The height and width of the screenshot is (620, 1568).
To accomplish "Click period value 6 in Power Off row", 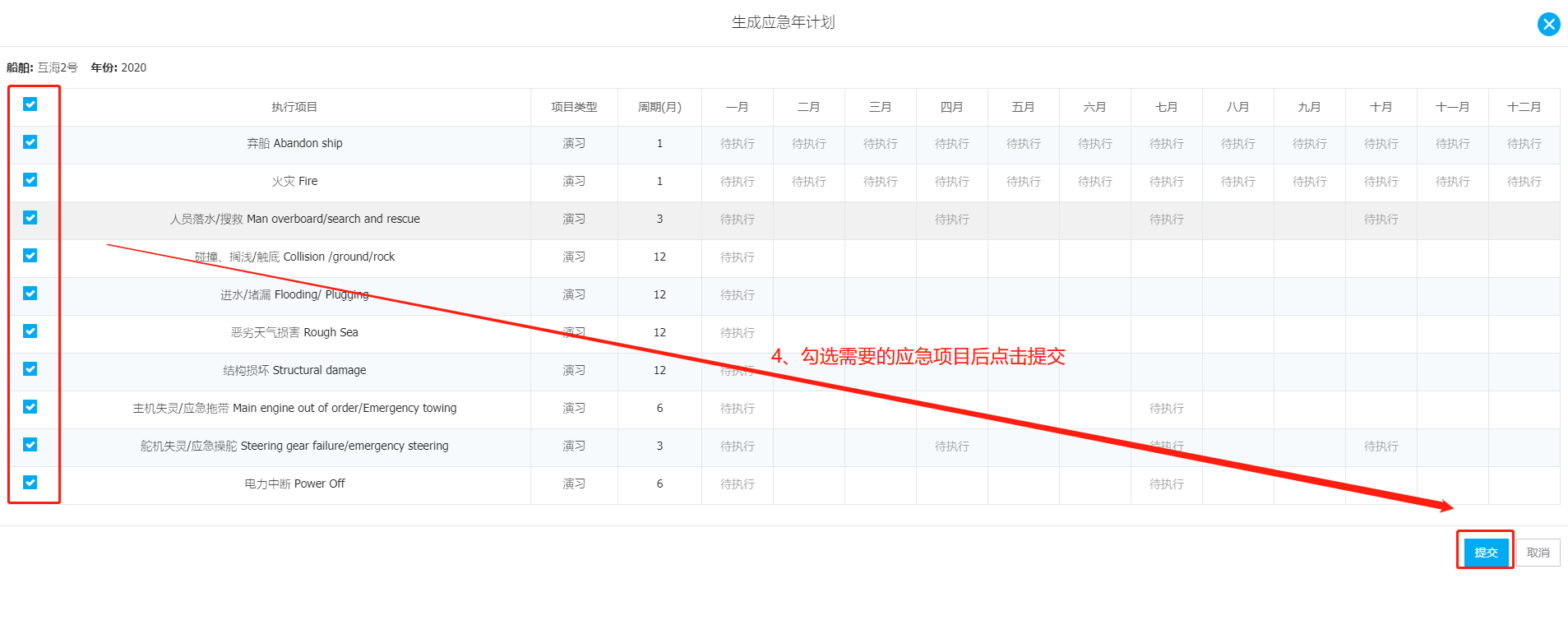I will [659, 484].
